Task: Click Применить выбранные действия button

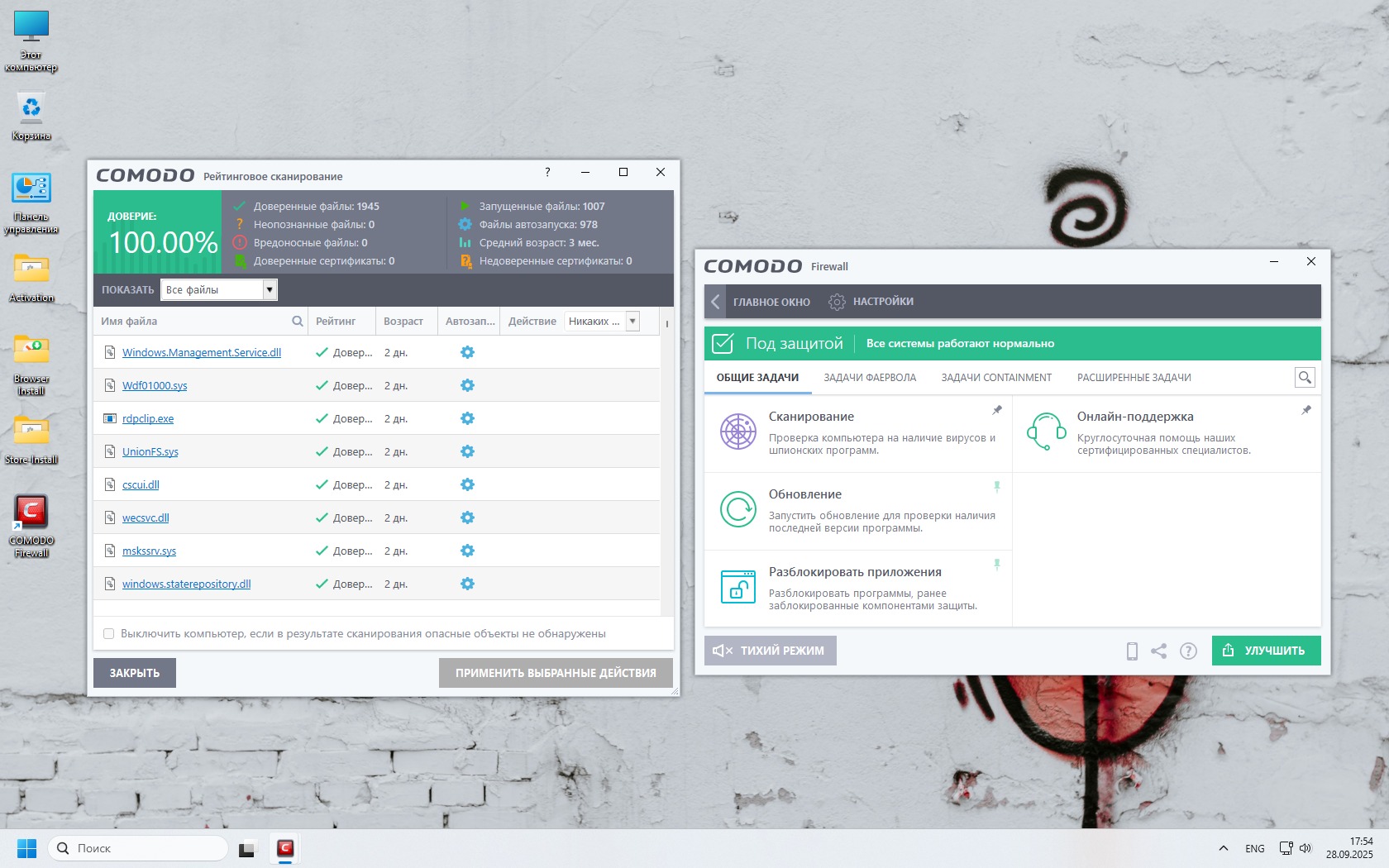Action: tap(556, 673)
